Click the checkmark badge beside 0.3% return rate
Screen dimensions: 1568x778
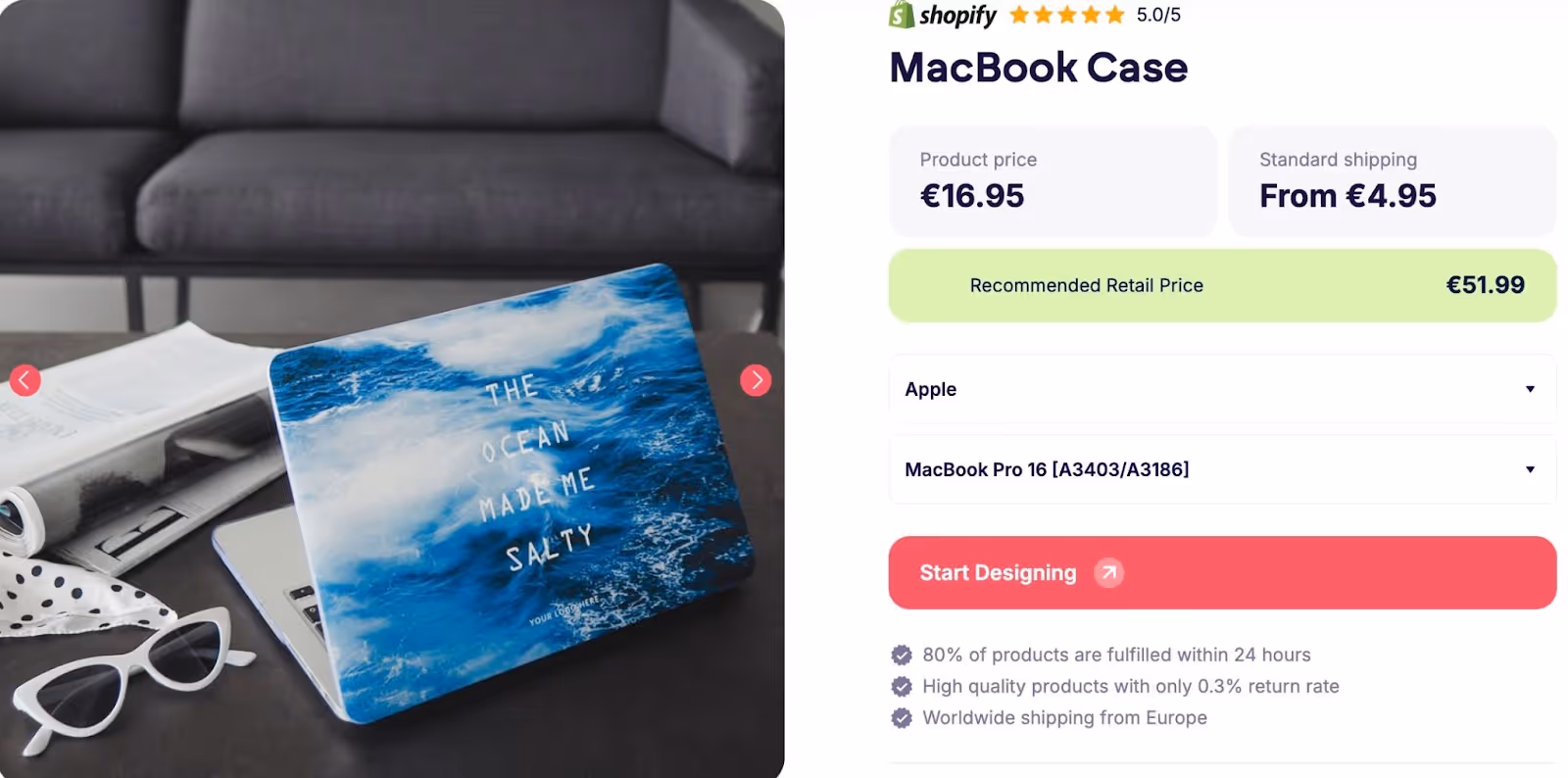tap(902, 686)
